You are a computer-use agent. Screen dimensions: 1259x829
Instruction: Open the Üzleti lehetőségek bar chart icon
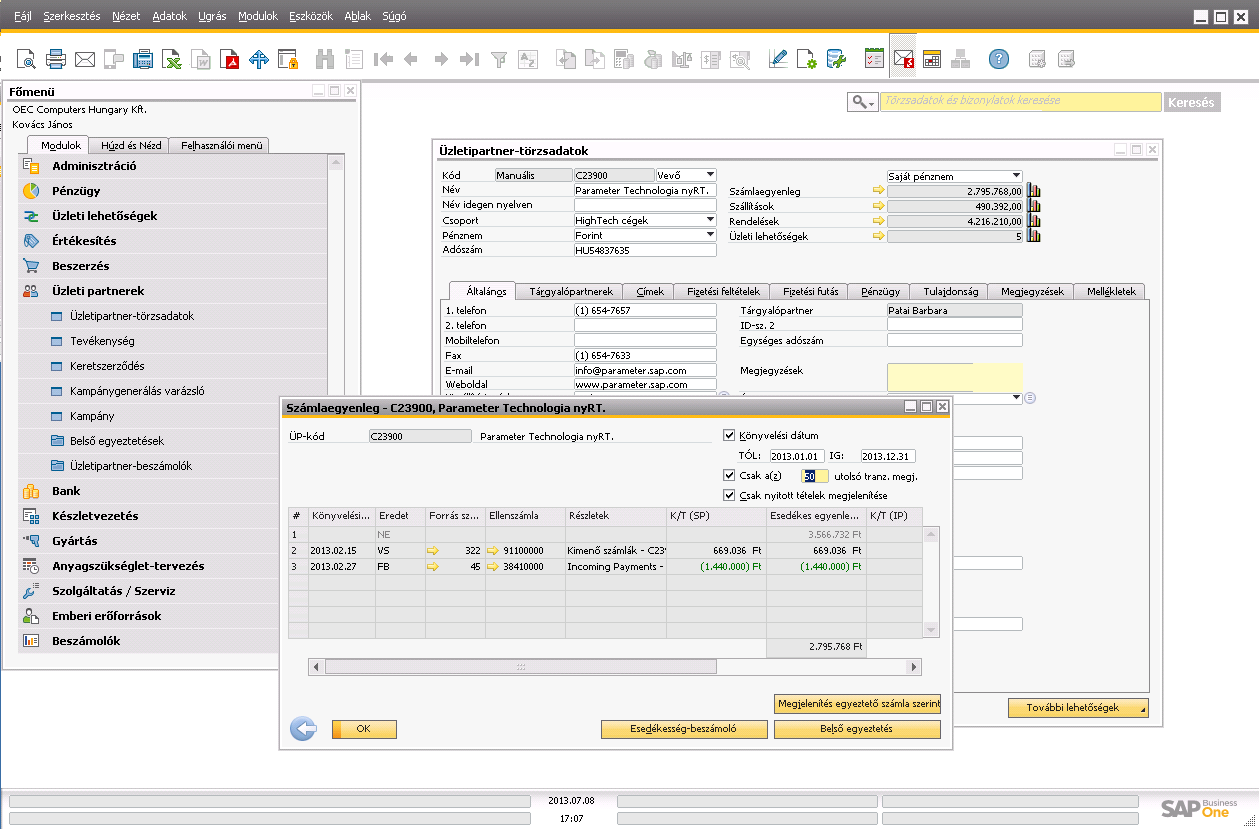click(x=1035, y=236)
